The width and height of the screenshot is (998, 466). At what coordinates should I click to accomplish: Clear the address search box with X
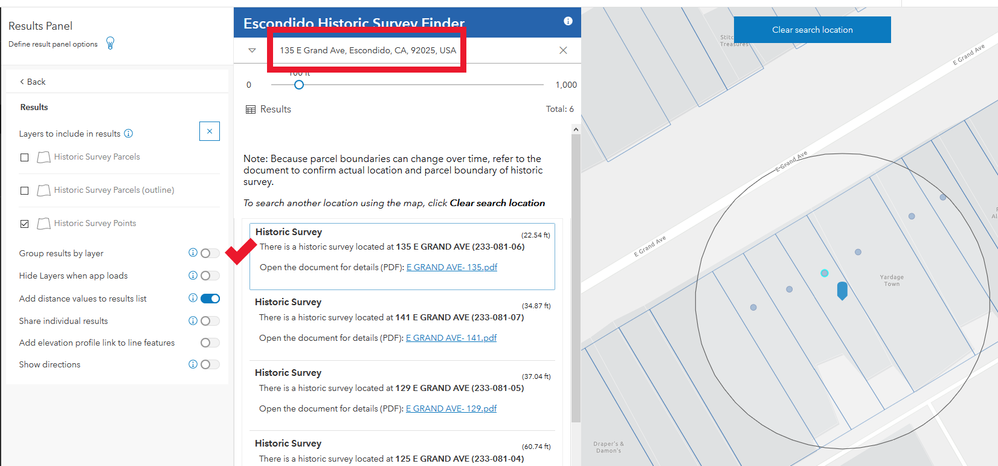pyautogui.click(x=563, y=50)
